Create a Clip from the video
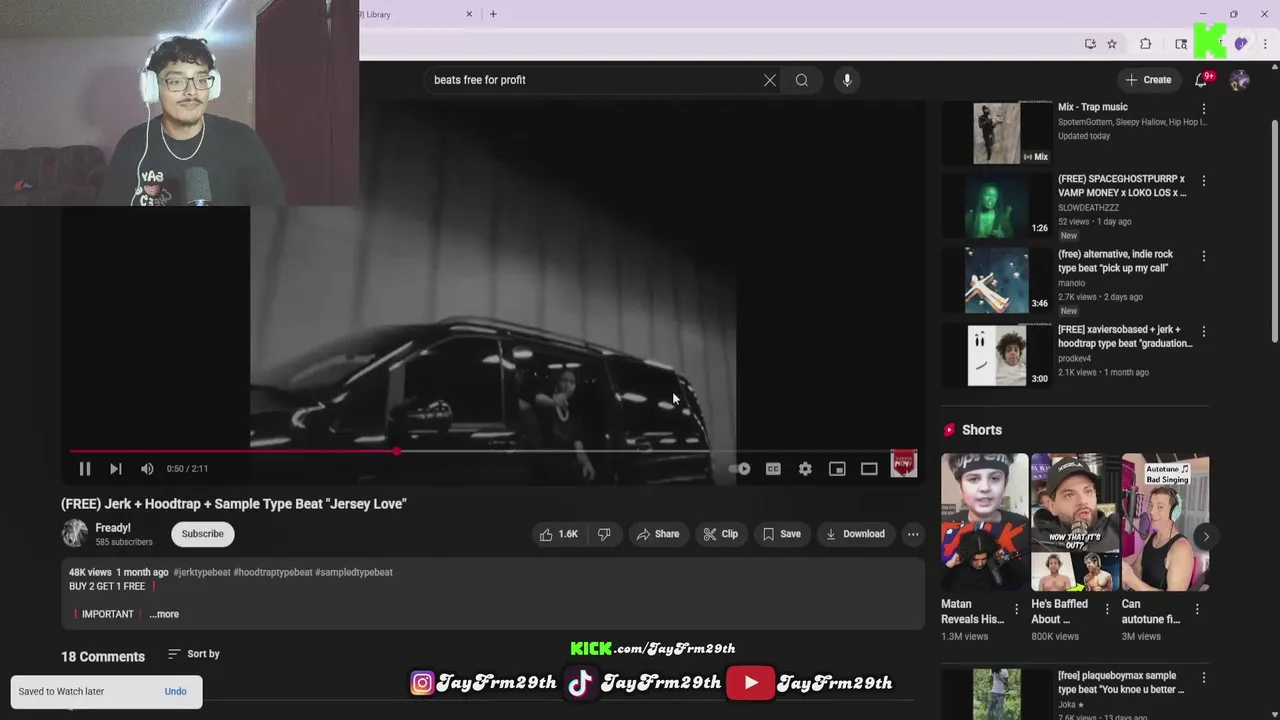 pyautogui.click(x=720, y=534)
